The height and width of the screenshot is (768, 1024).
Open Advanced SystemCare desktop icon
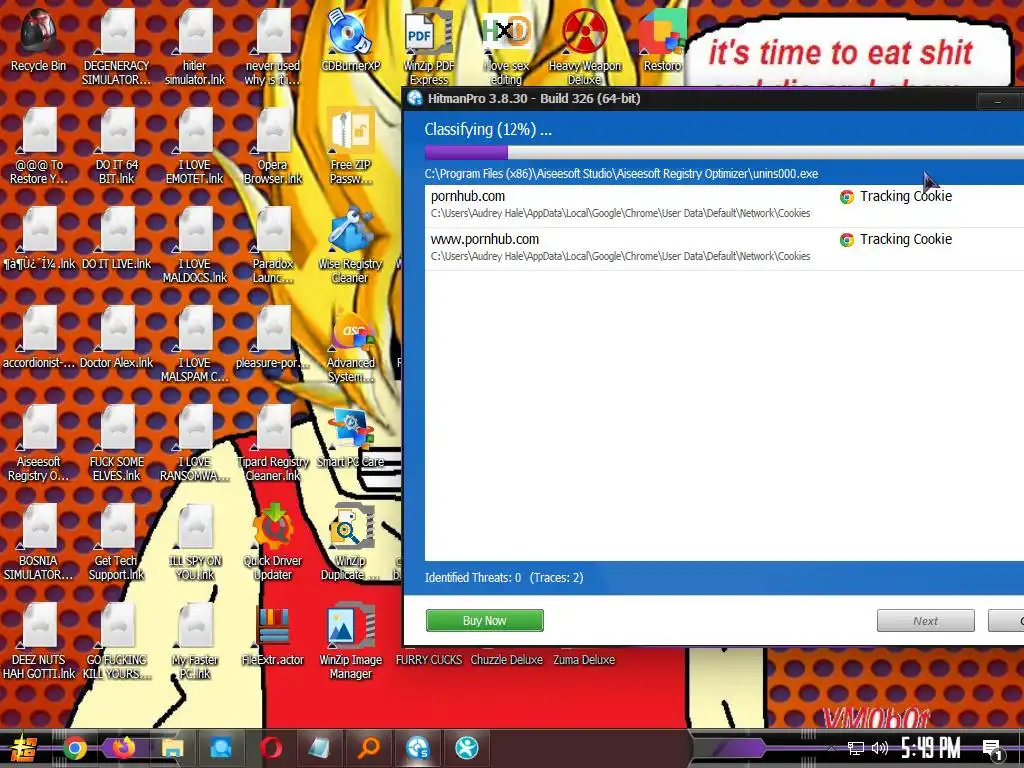pyautogui.click(x=351, y=345)
